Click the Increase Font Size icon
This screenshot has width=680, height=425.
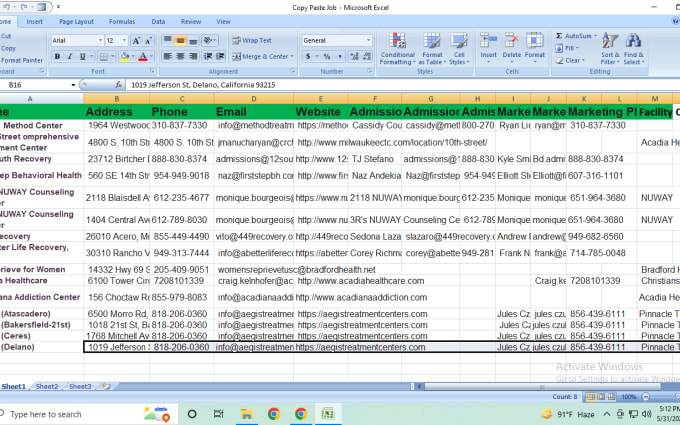(x=136, y=41)
